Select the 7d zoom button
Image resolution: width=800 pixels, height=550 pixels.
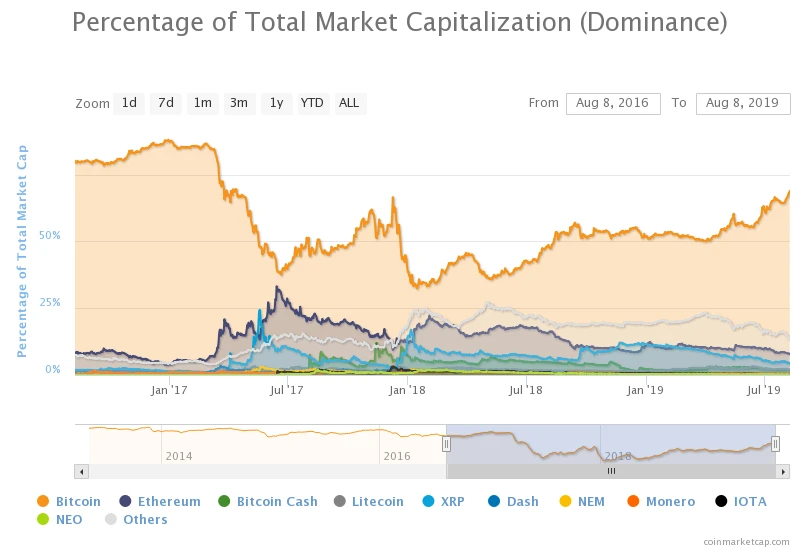pyautogui.click(x=166, y=103)
